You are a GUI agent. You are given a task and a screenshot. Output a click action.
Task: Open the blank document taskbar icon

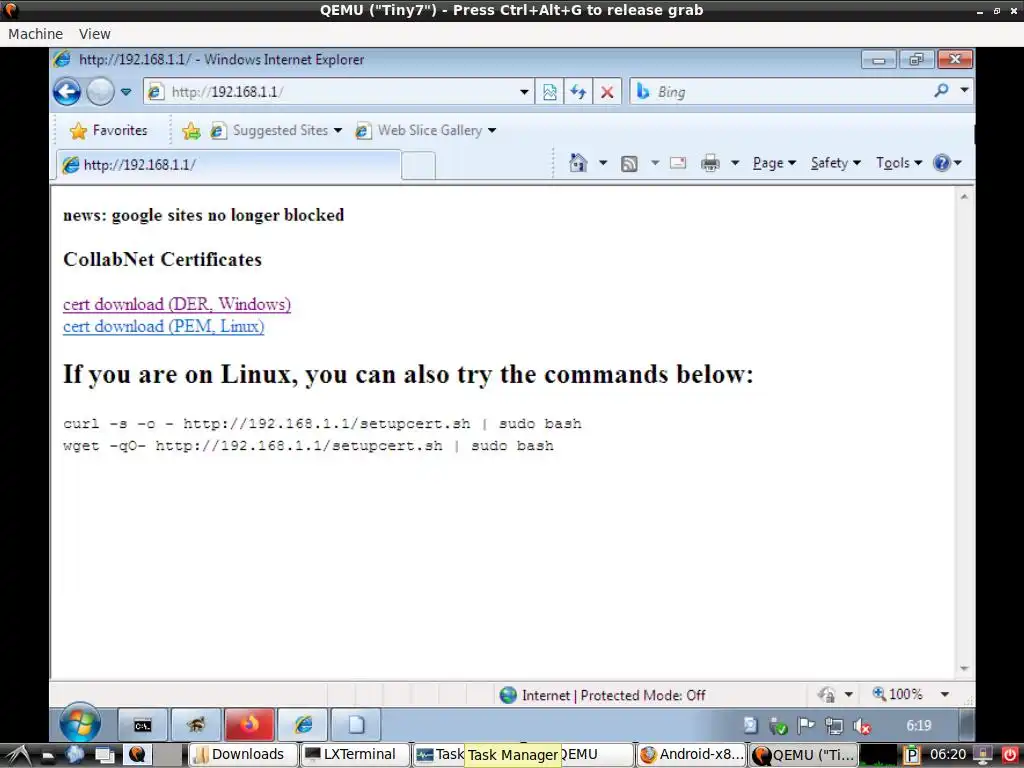click(x=356, y=726)
